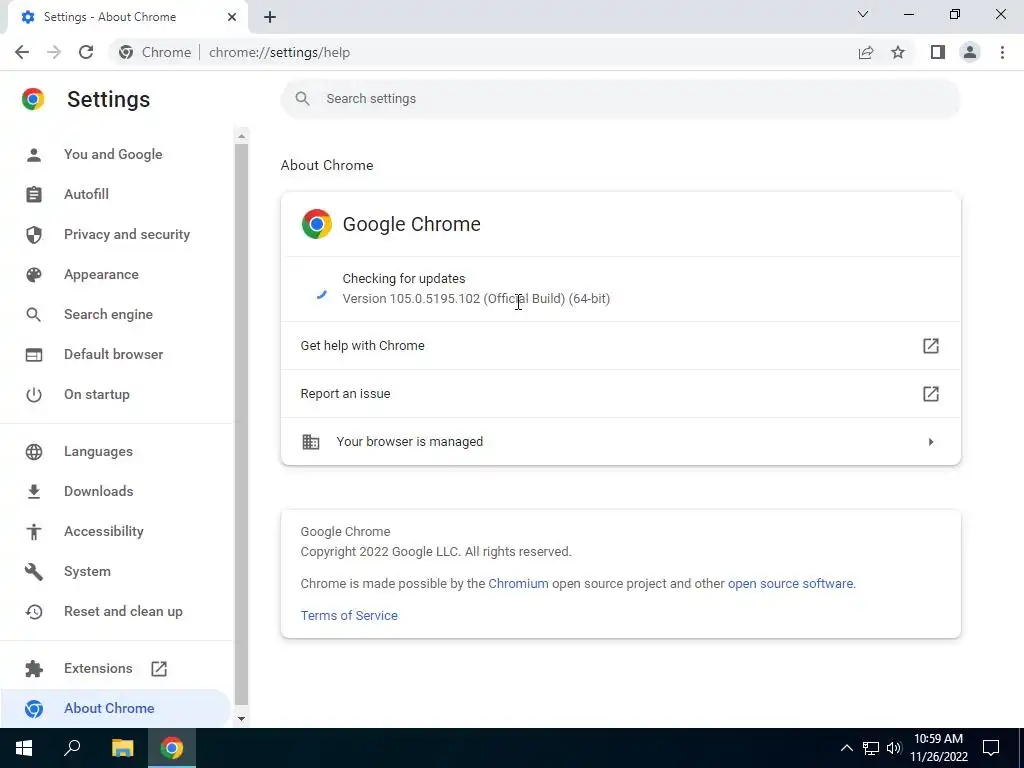Image resolution: width=1024 pixels, height=768 pixels.
Task: Click the browser back arrow
Action: pyautogui.click(x=22, y=52)
